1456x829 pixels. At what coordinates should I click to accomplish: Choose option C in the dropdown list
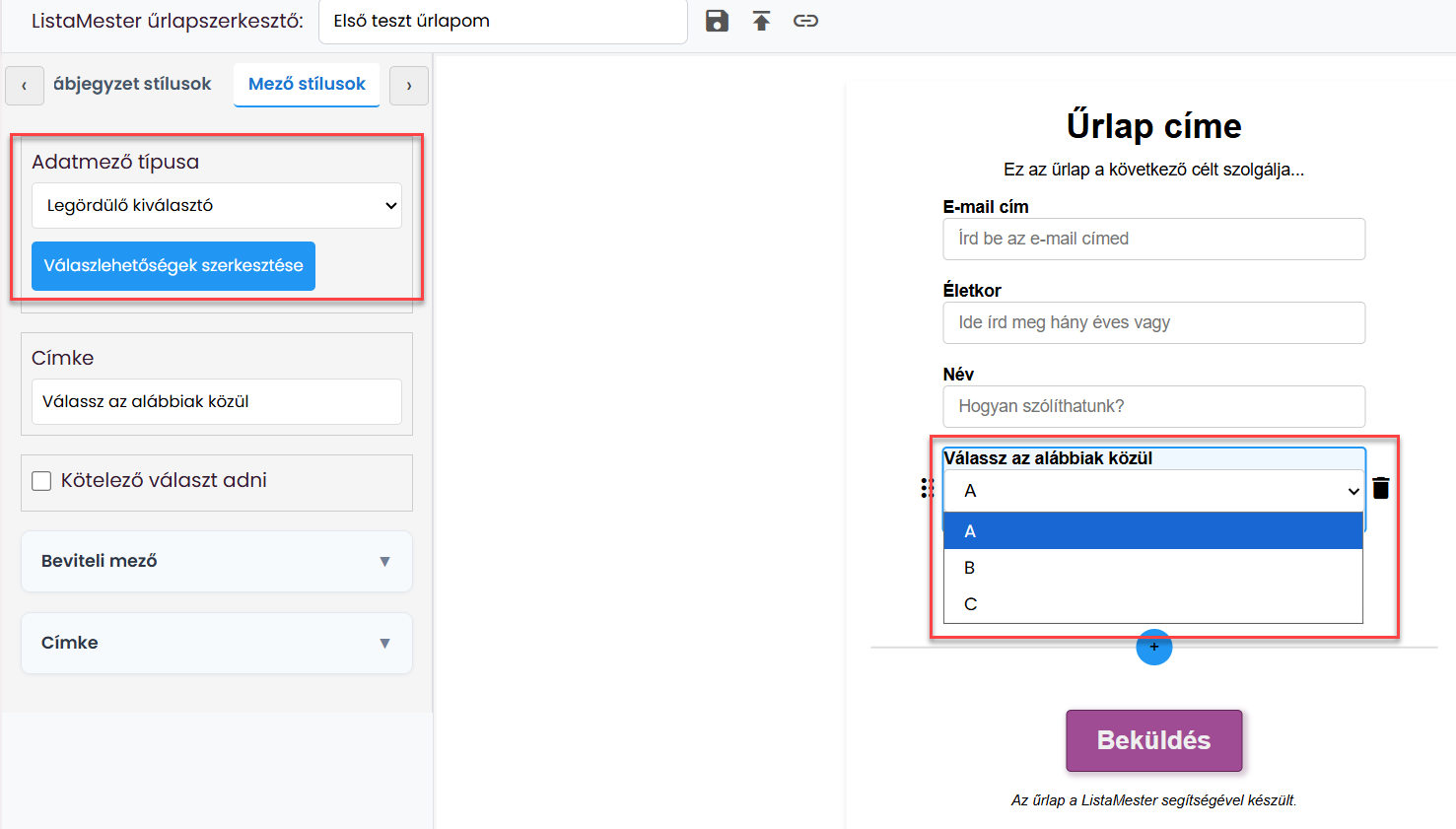1153,604
